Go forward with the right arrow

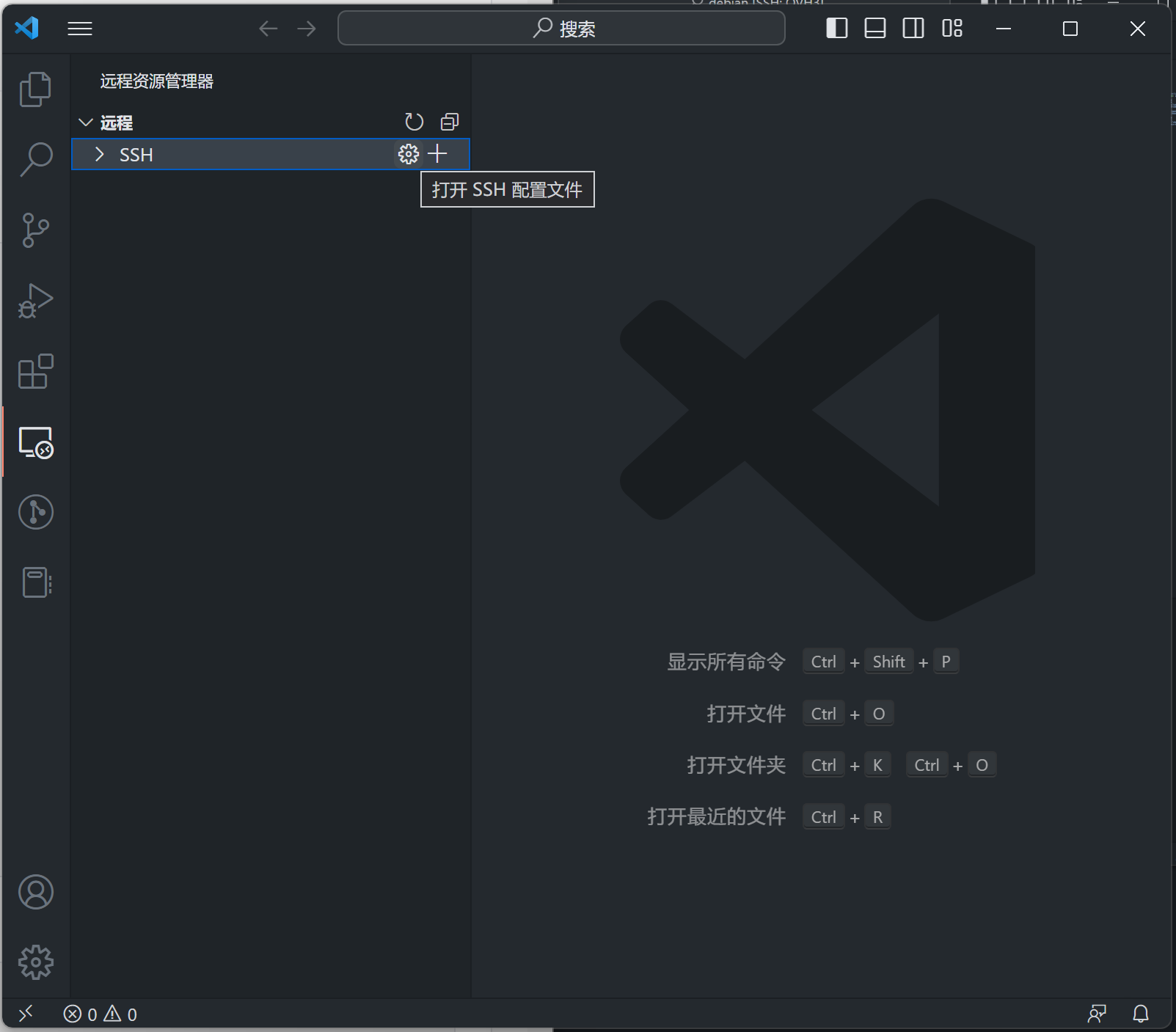pos(307,29)
